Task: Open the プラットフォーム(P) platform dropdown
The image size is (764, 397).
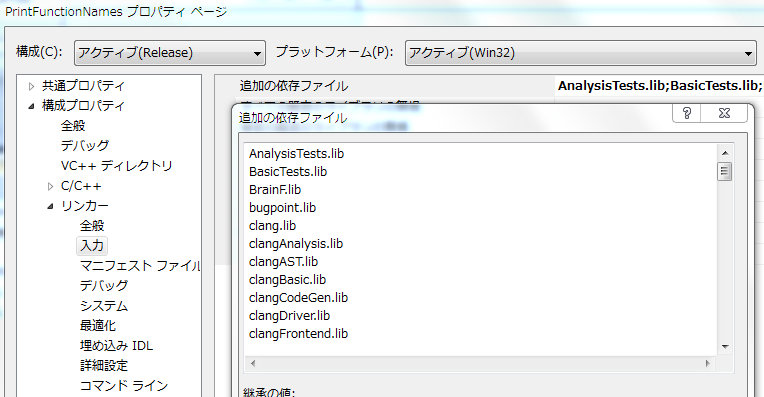Action: [581, 53]
